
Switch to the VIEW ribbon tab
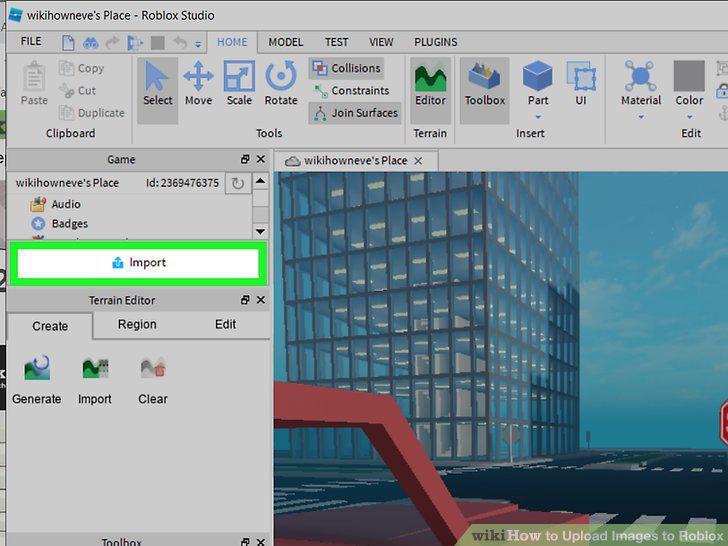point(381,42)
